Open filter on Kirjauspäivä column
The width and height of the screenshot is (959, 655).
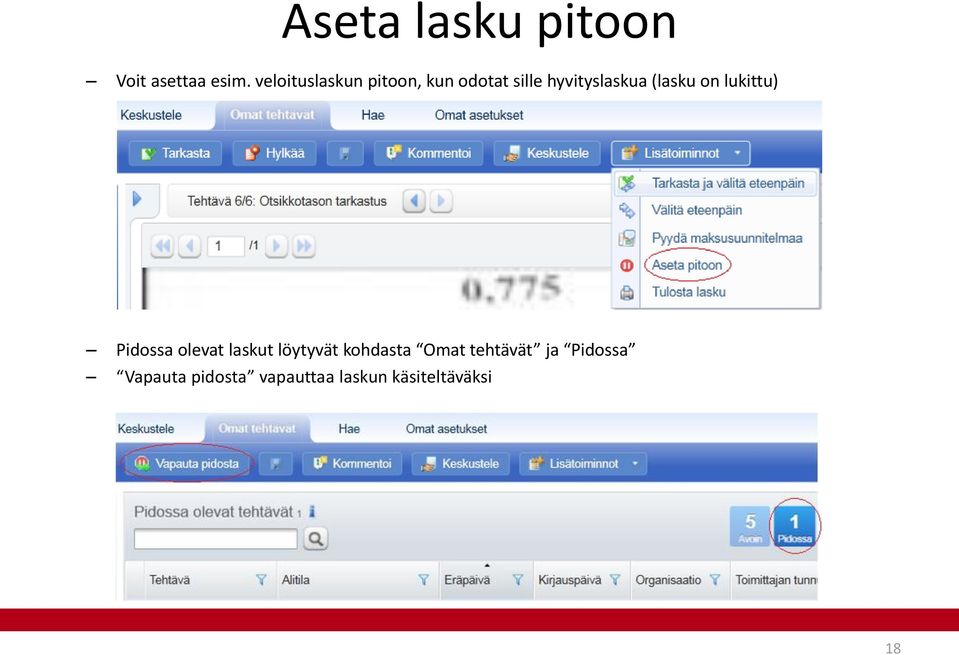point(615,580)
